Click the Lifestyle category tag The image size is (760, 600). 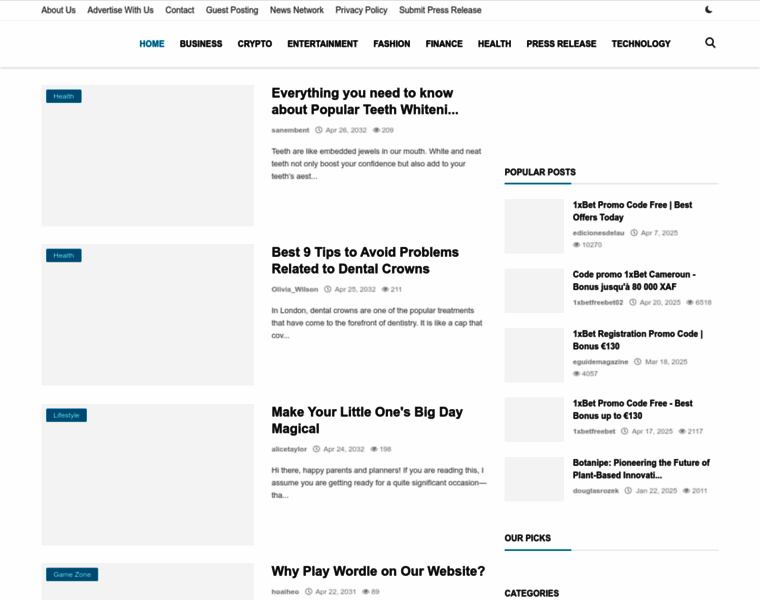66,415
